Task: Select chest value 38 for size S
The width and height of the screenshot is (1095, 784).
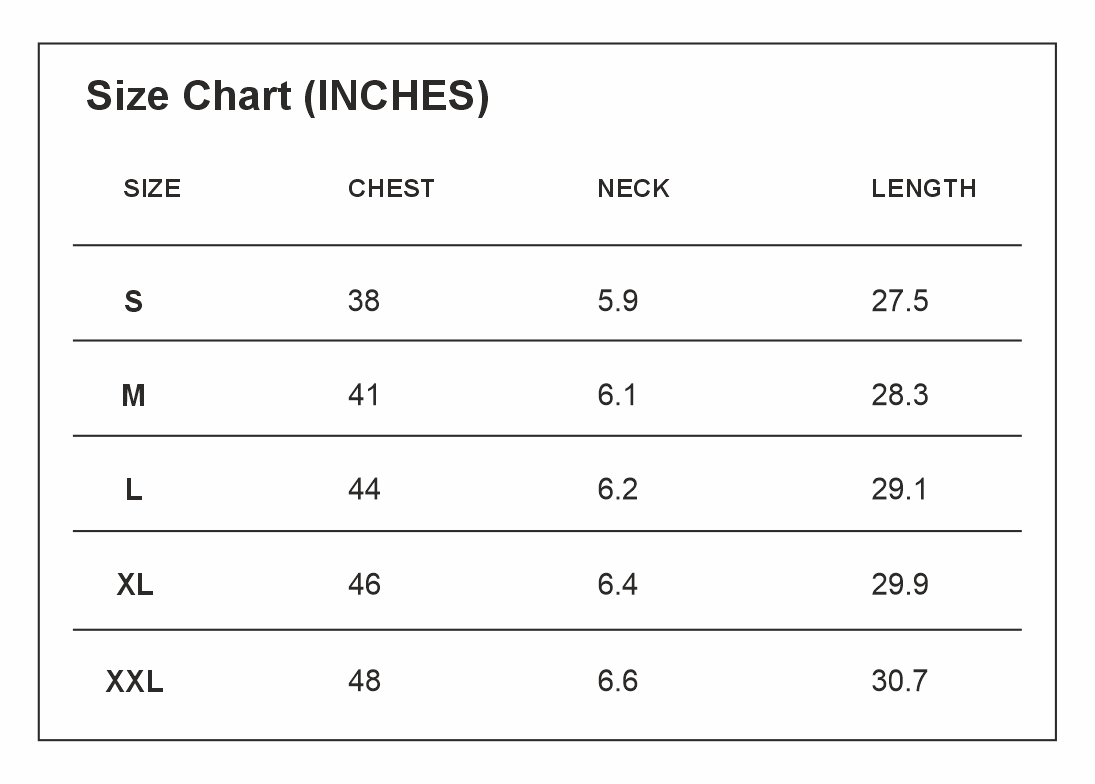Action: [364, 301]
